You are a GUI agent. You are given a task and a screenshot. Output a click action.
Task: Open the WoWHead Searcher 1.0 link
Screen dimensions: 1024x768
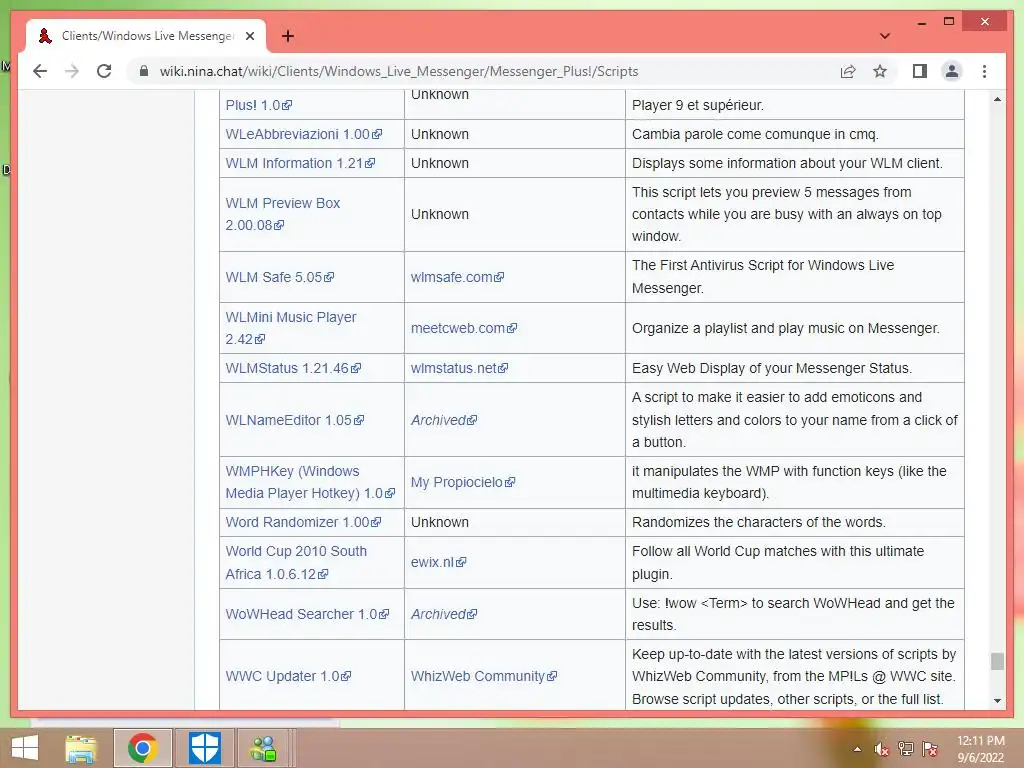307,614
